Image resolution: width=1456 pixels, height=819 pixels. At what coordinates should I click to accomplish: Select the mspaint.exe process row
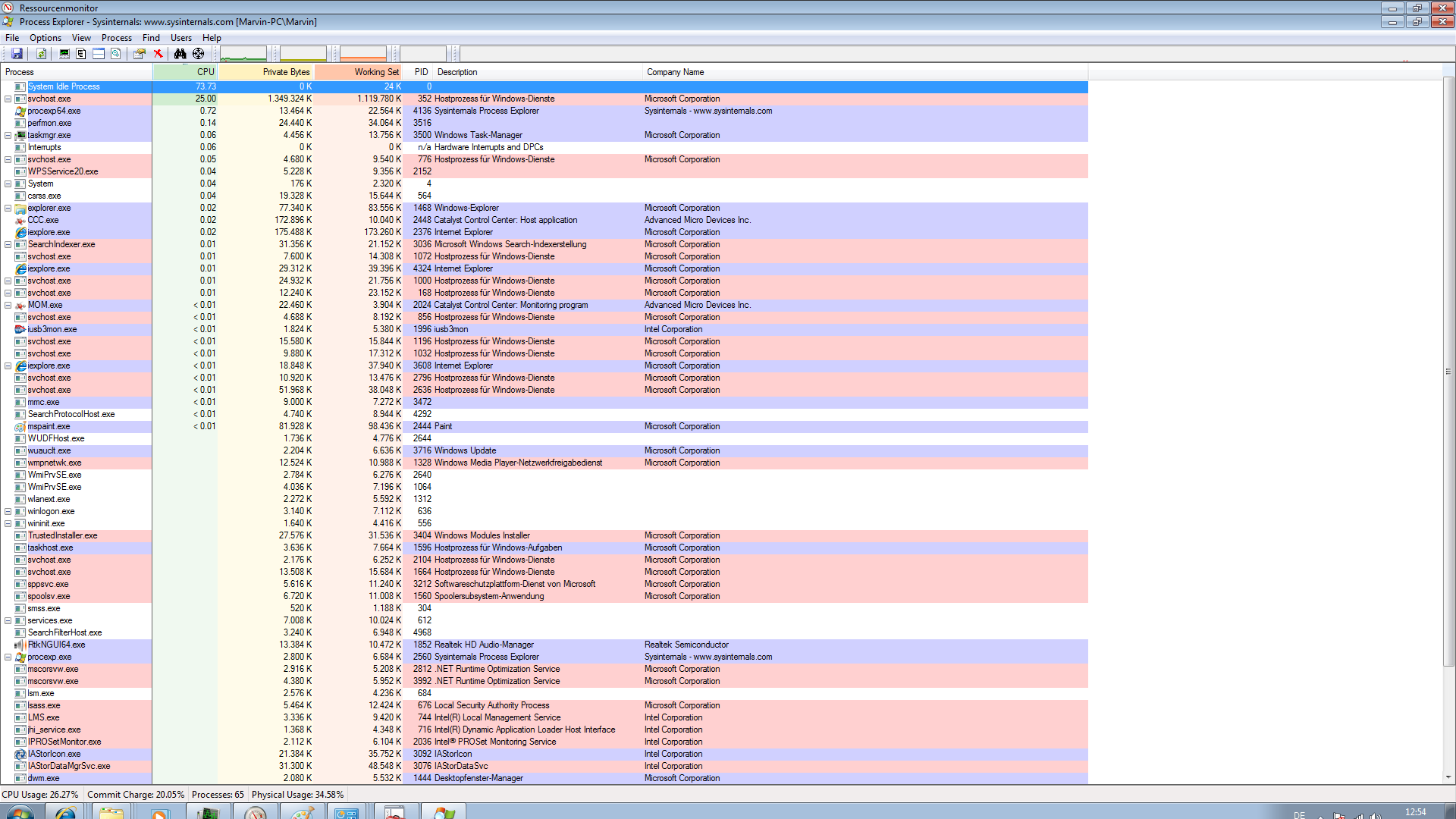(x=49, y=426)
